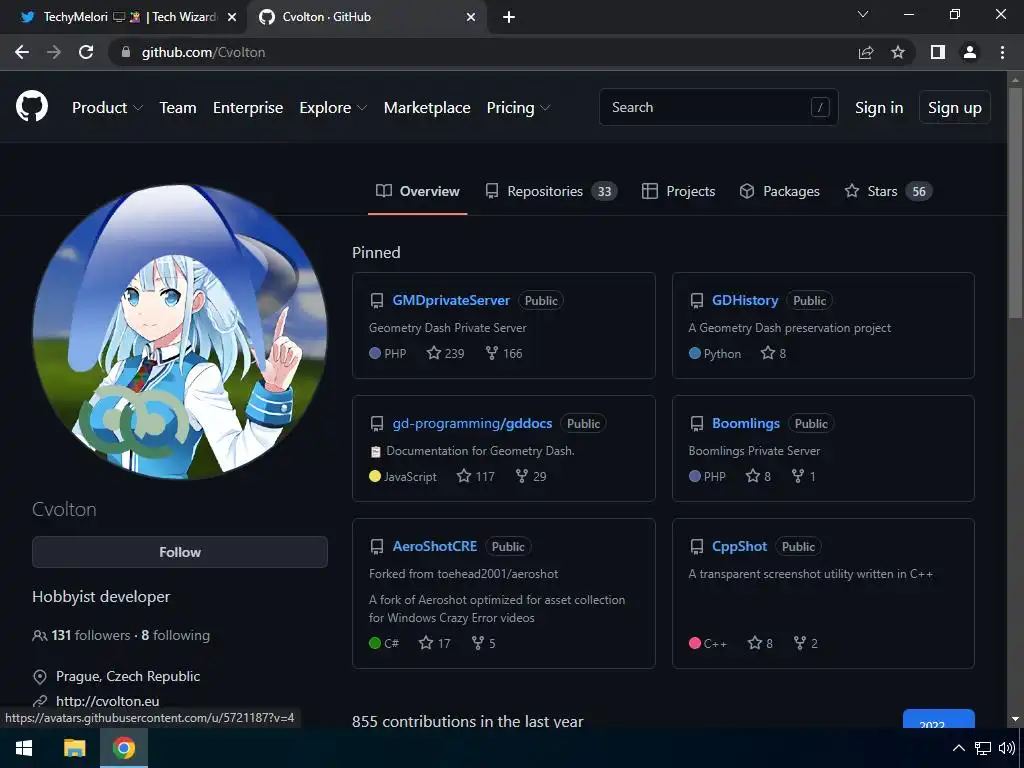Close the Cvolton GitHub tab

471,17
